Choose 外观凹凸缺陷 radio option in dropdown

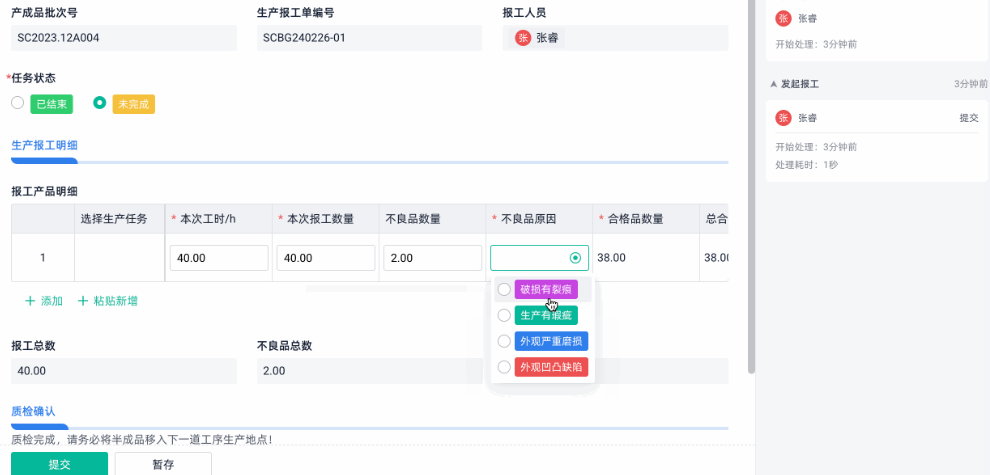click(504, 367)
